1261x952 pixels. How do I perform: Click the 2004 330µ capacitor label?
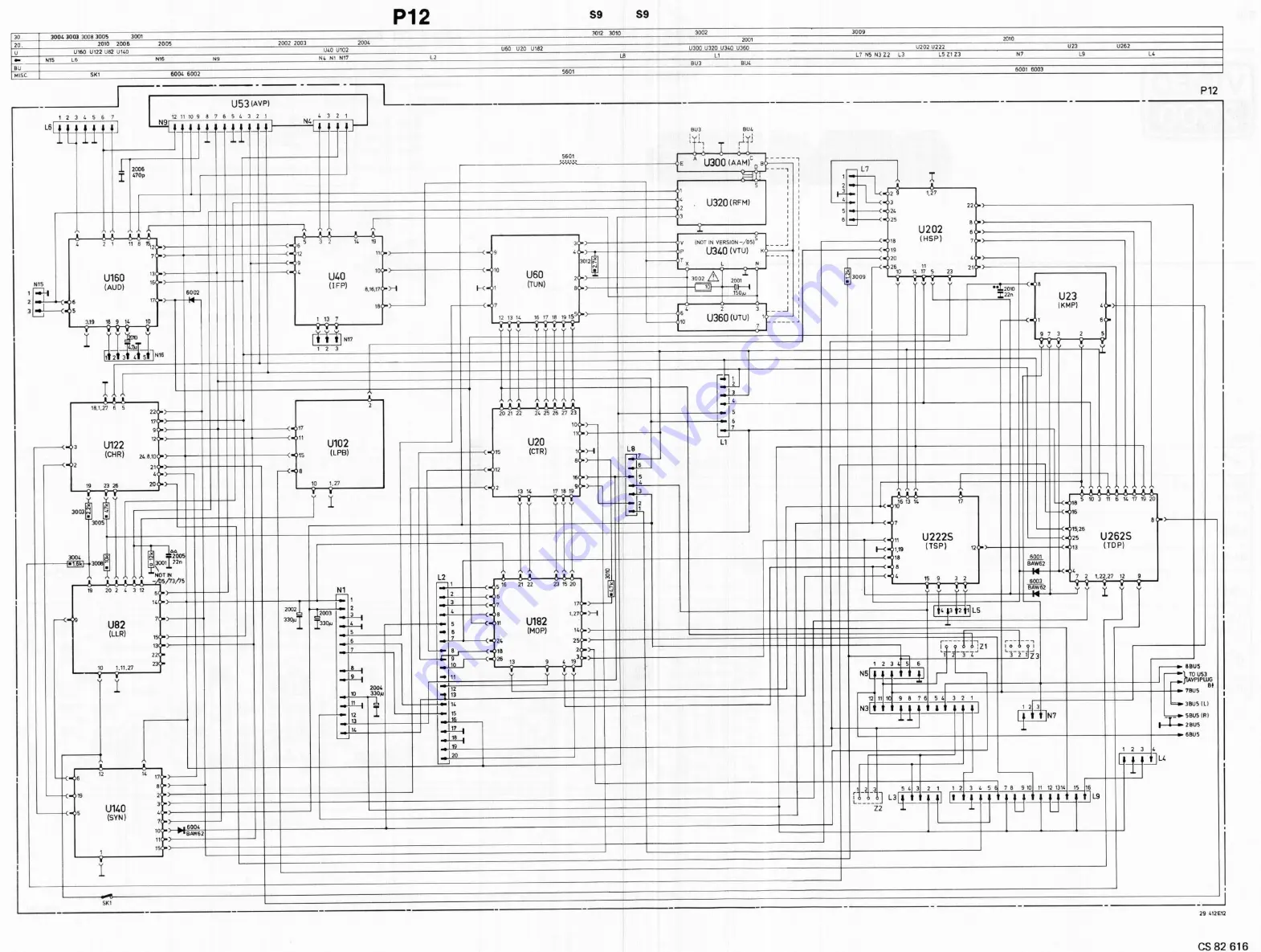pos(376,690)
